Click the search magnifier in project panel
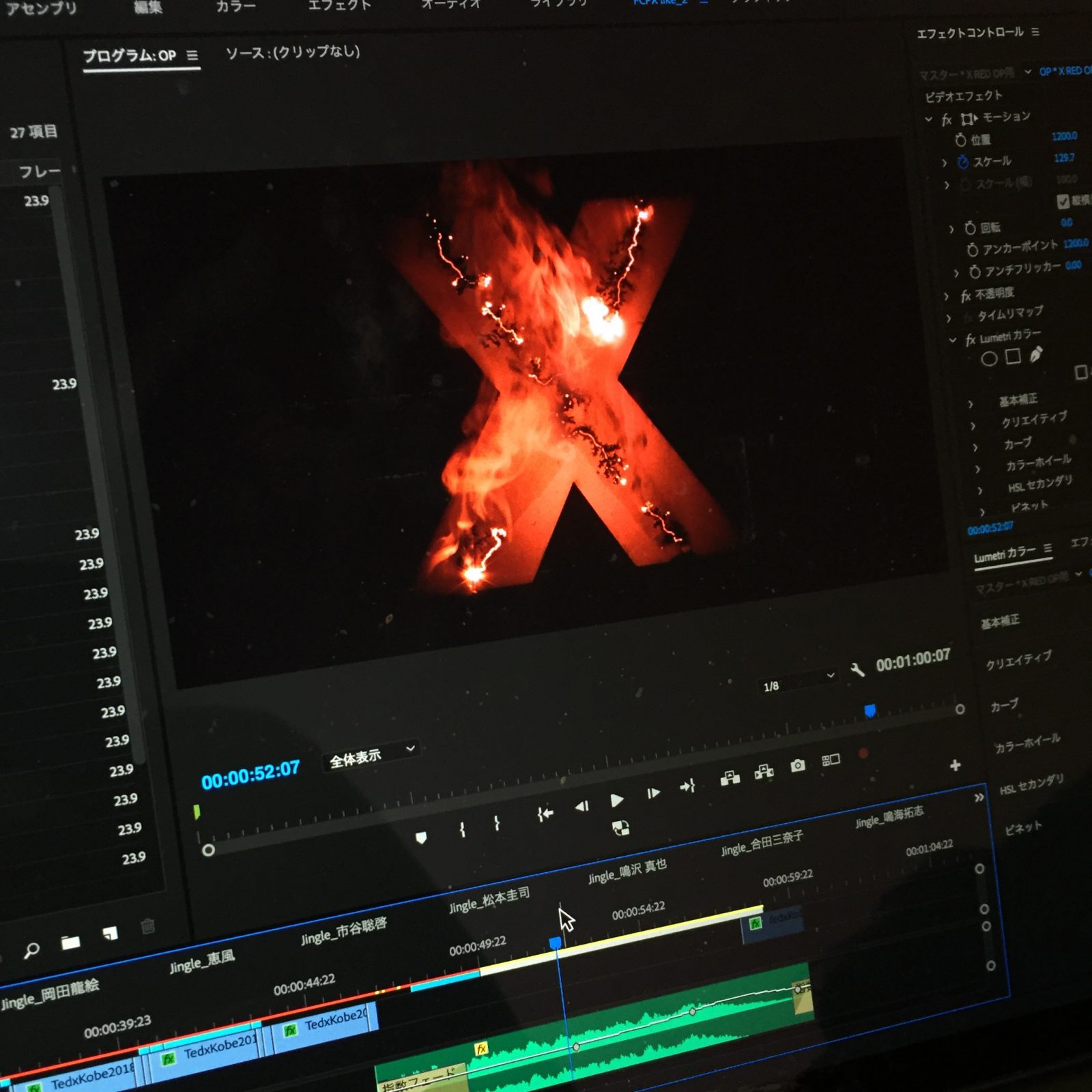Image resolution: width=1092 pixels, height=1092 pixels. tap(31, 949)
